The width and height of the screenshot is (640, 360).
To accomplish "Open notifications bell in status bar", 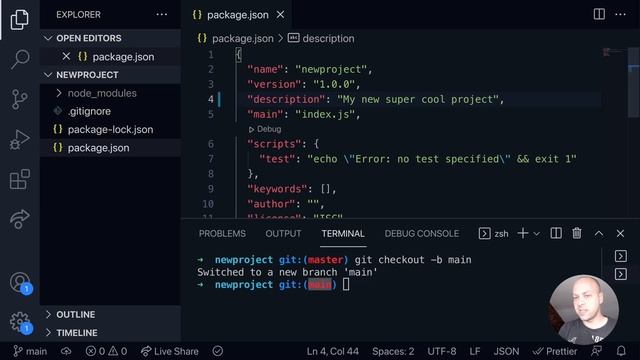I will coord(621,351).
